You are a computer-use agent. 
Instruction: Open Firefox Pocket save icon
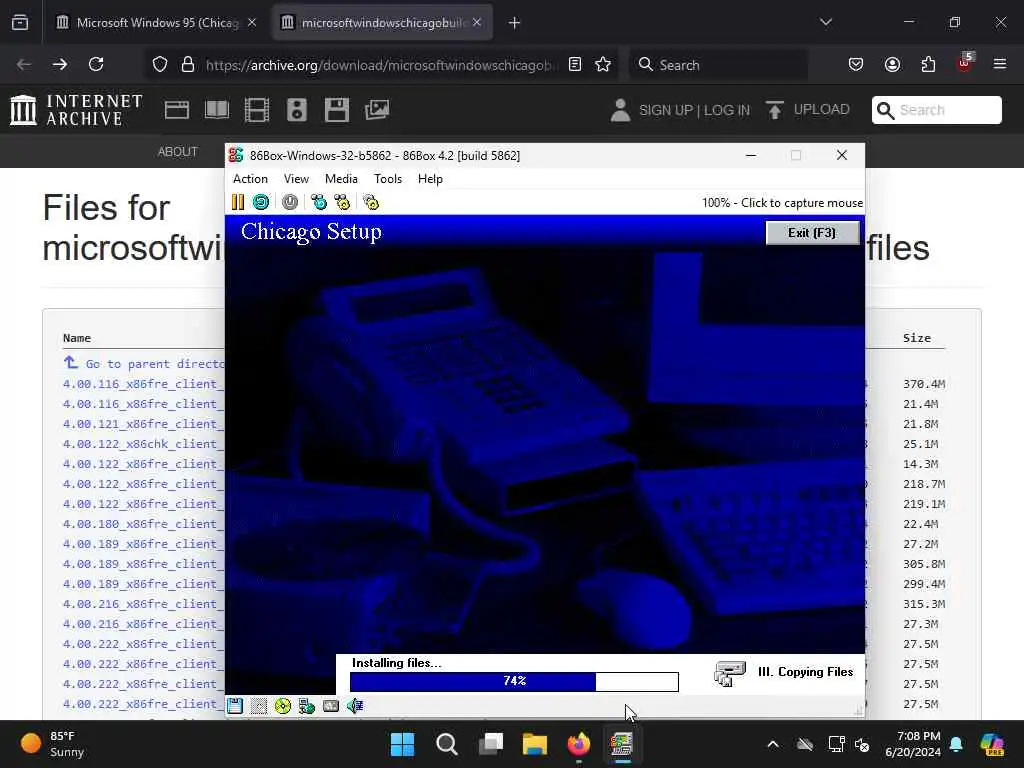point(856,64)
